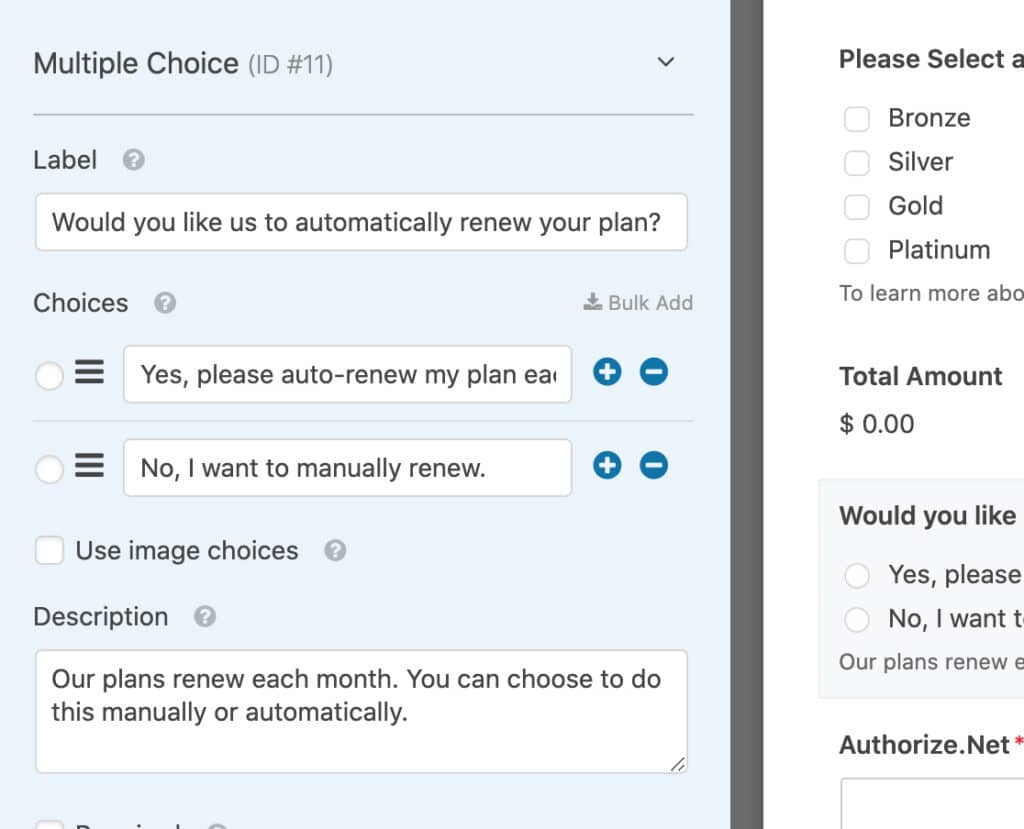
Task: Click the help icon next to Label
Action: coord(134,160)
